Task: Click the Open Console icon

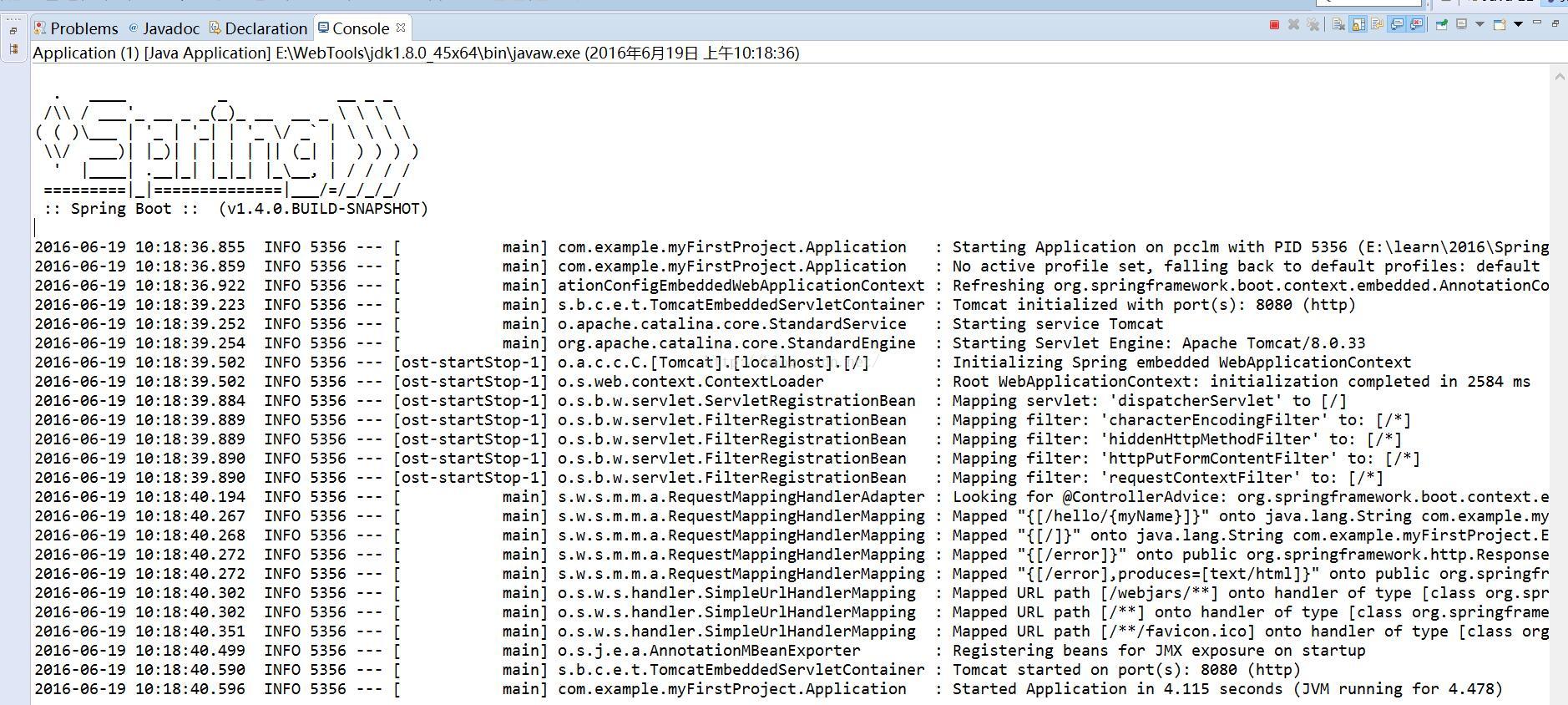Action: 1499,24
